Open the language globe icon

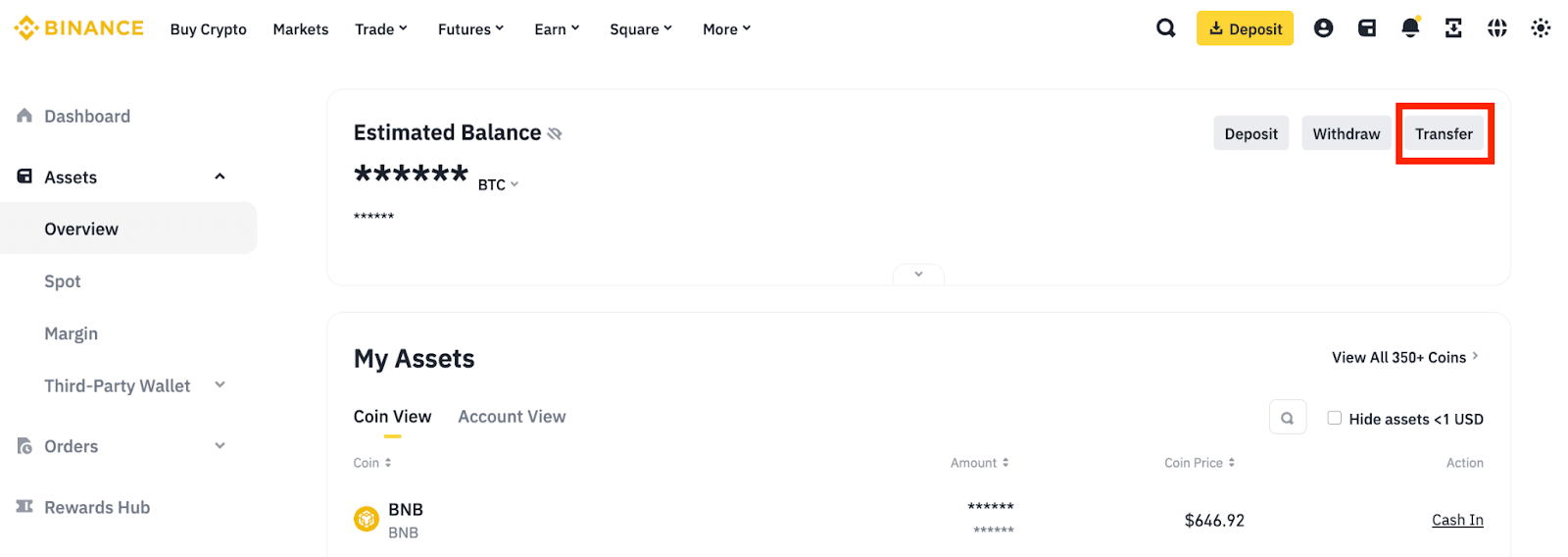click(1496, 28)
